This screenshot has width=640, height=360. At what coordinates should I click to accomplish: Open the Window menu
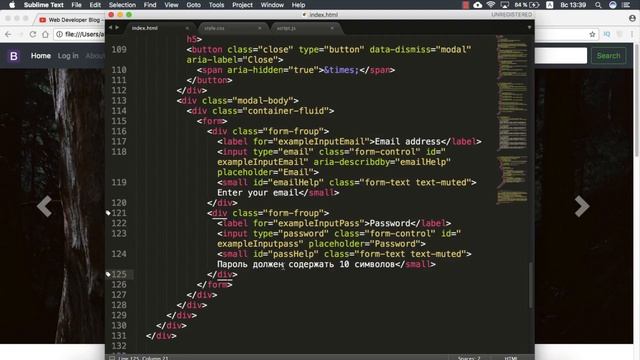point(272,5)
